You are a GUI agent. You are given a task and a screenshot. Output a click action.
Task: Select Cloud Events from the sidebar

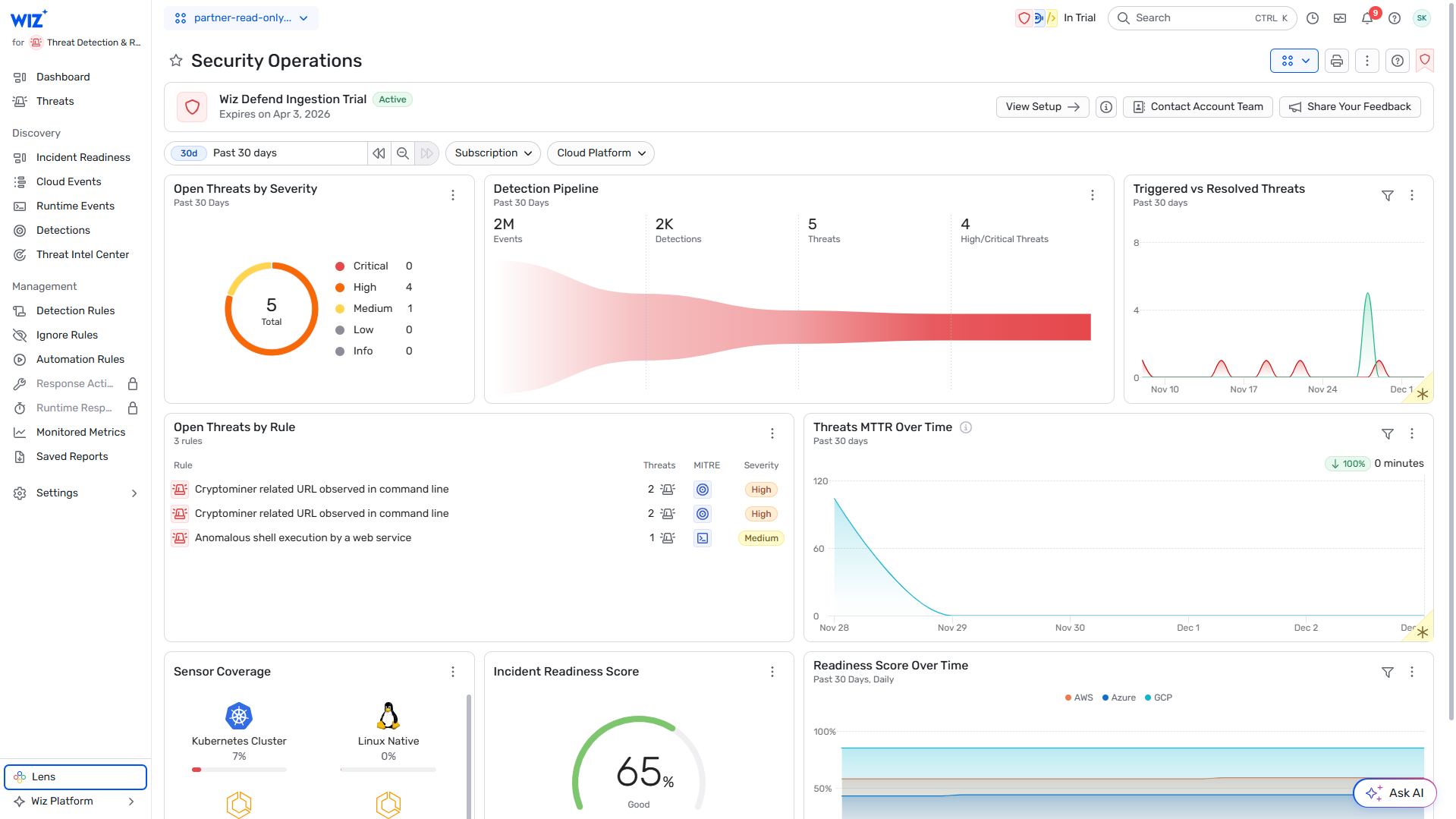click(x=68, y=181)
